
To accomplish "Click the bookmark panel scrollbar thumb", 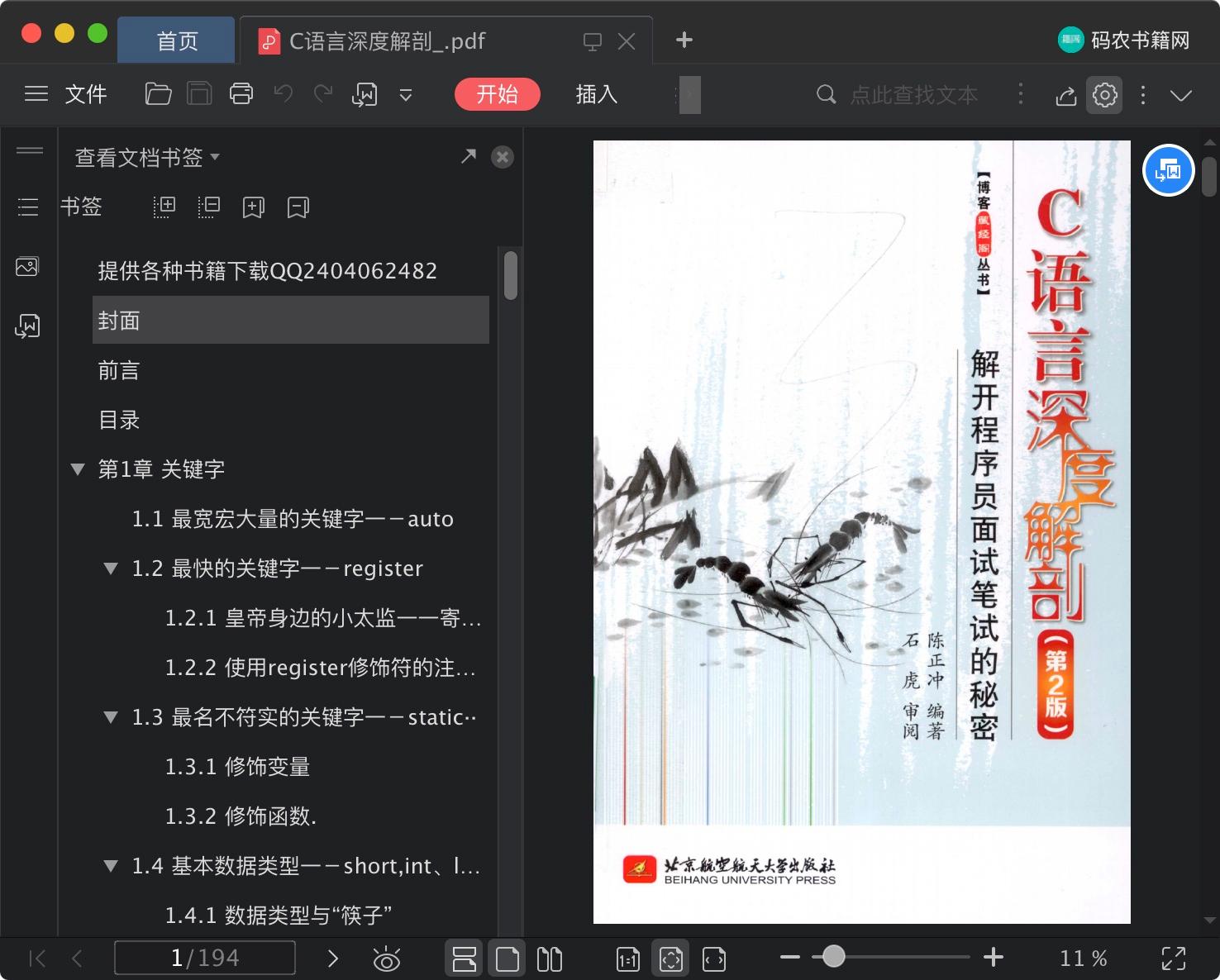I will (511, 275).
